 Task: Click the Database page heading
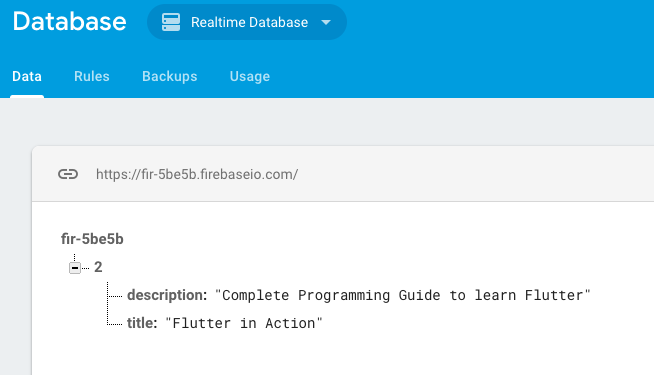point(69,21)
